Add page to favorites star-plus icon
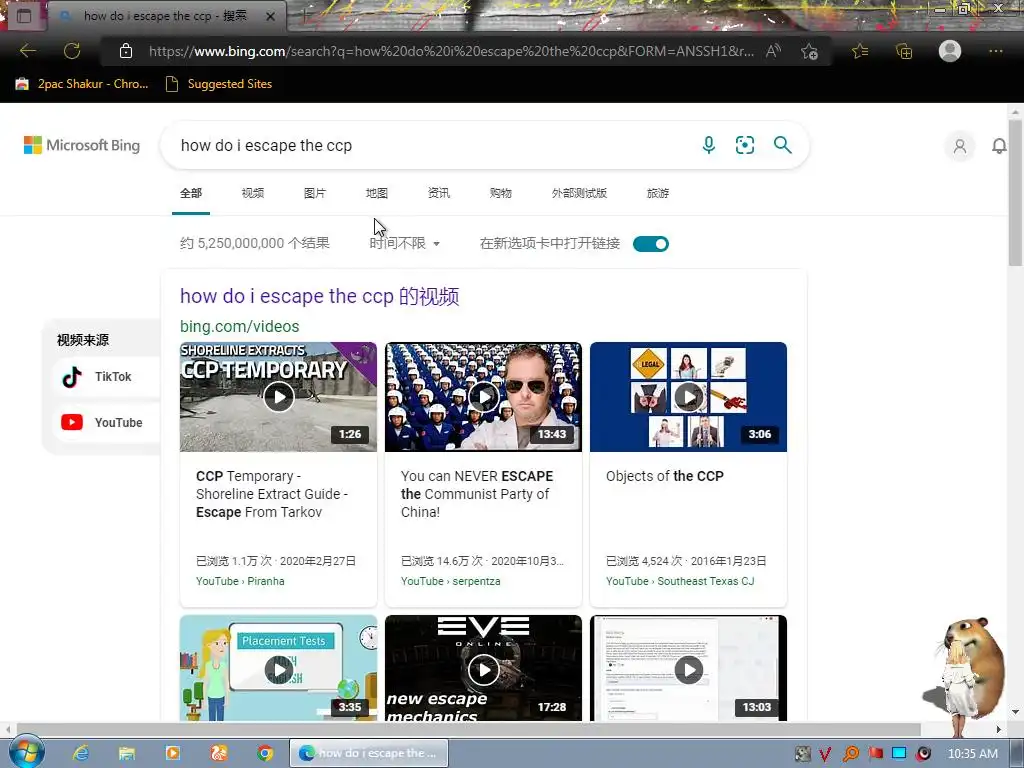 [809, 51]
